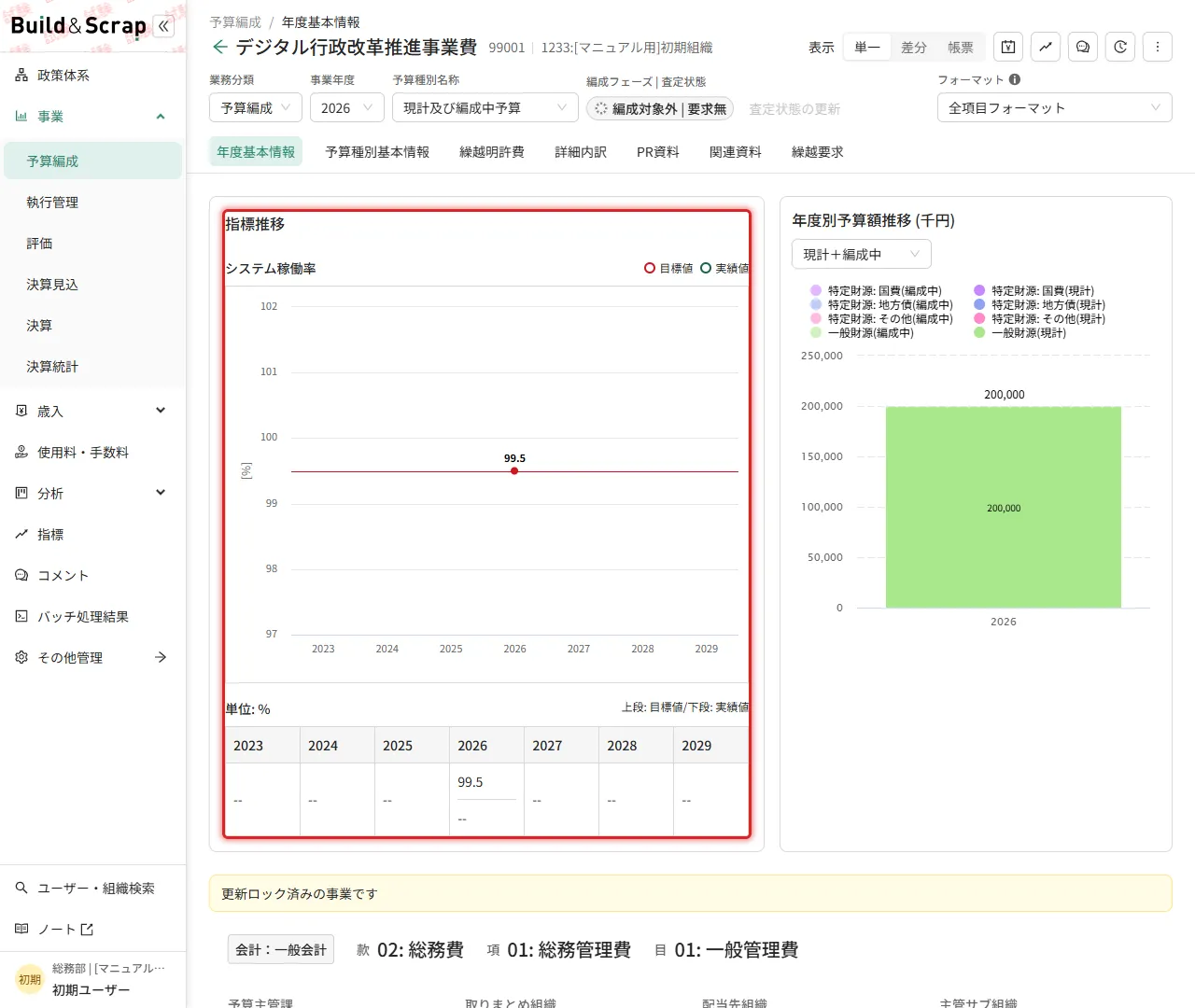Image resolution: width=1195 pixels, height=1008 pixels.
Task: Select 執行管理 in sidebar submenu
Action: 92,203
